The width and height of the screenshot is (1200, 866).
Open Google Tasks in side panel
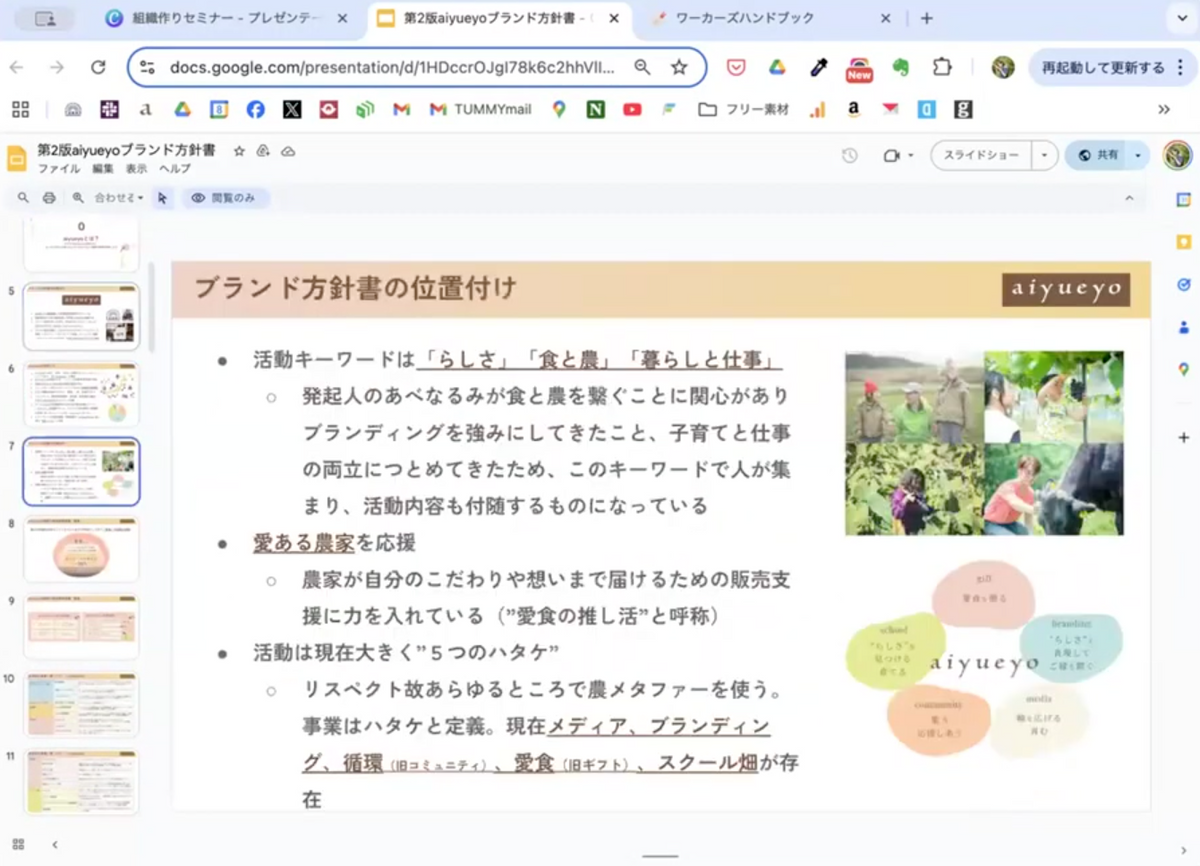[x=1183, y=285]
